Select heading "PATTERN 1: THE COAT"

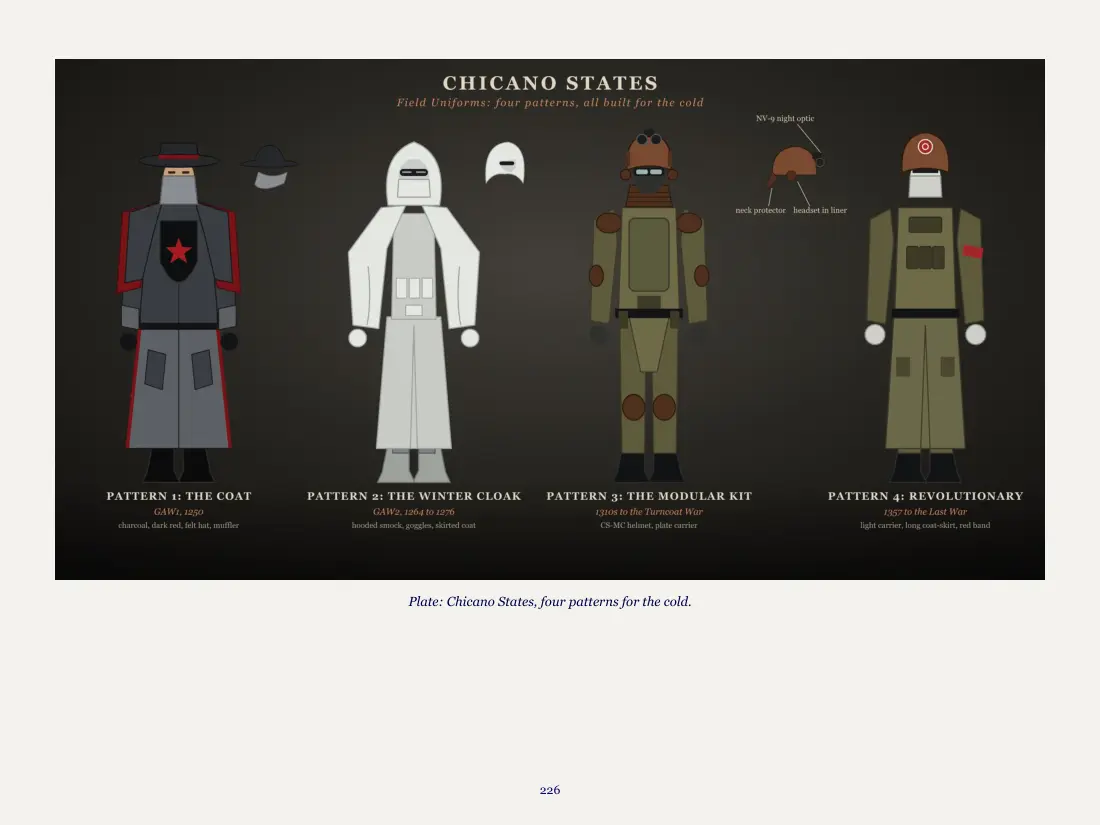coord(179,496)
